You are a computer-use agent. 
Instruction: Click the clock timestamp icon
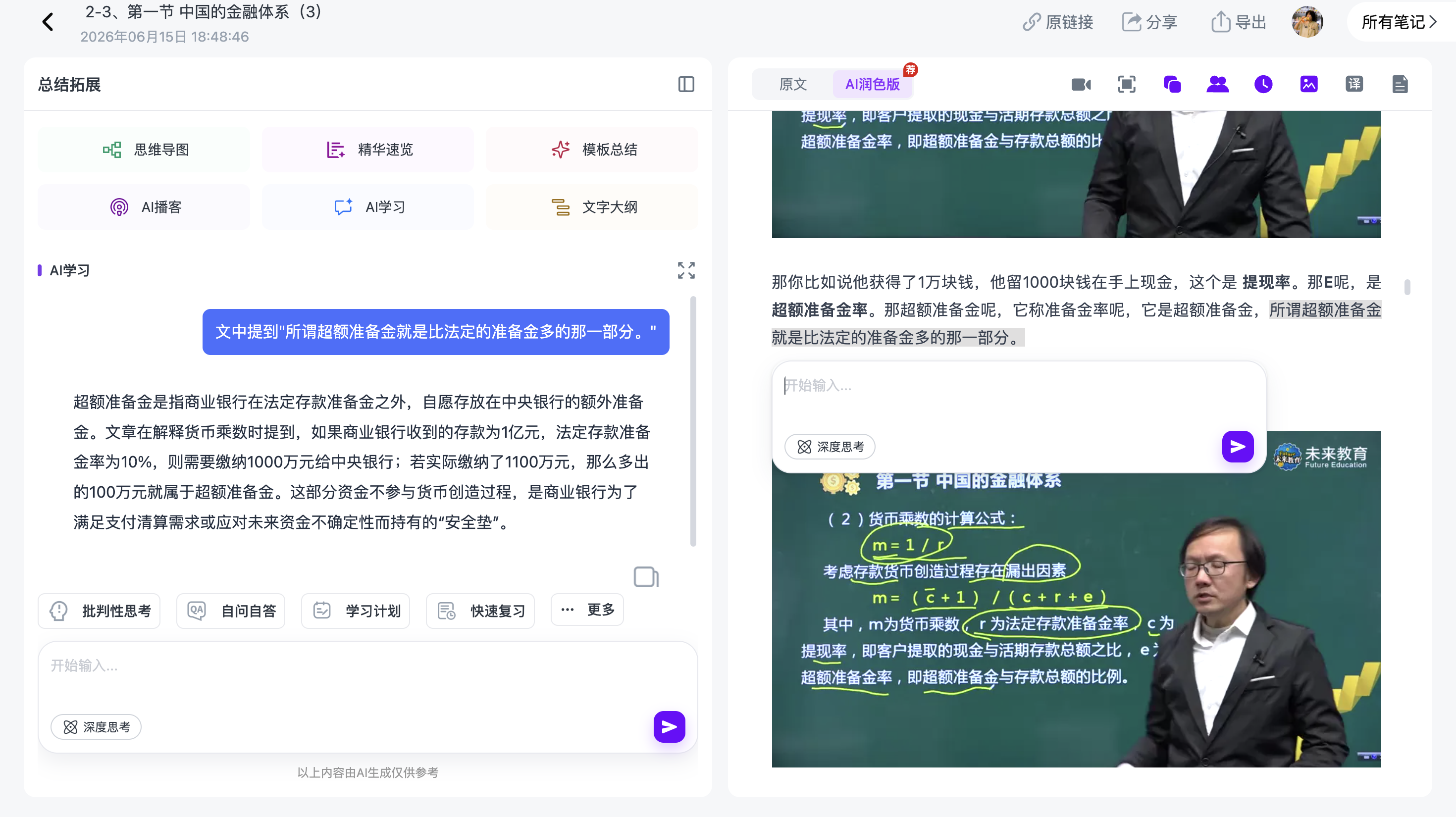point(1263,84)
